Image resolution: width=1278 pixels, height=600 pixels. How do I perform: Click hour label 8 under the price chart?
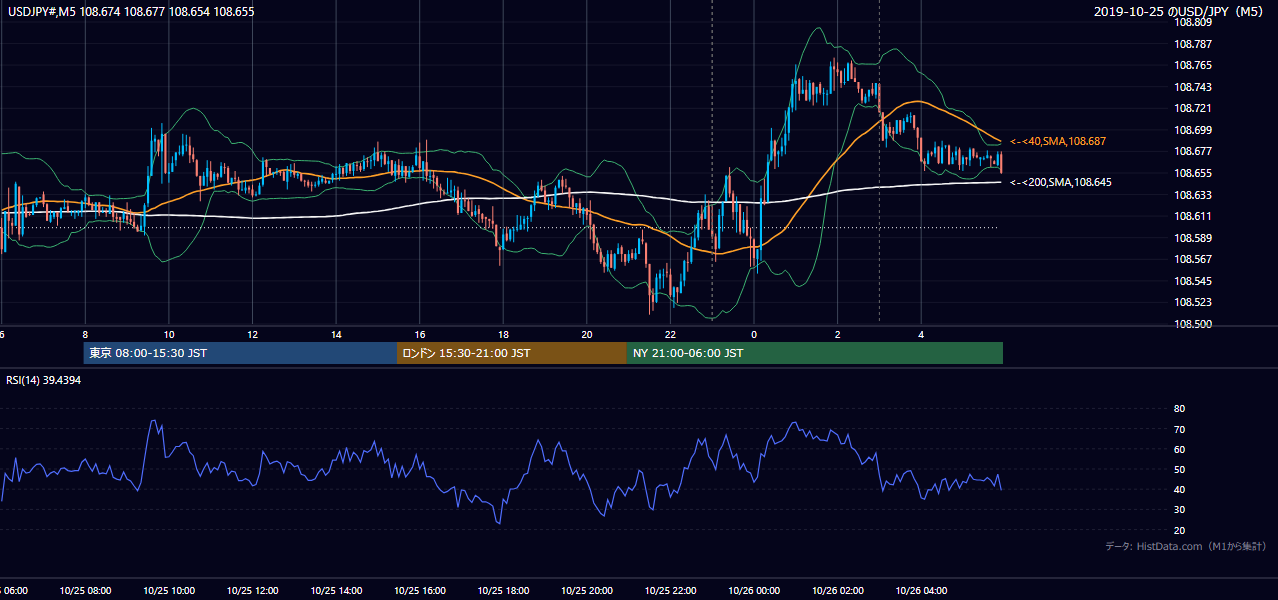(x=85, y=334)
